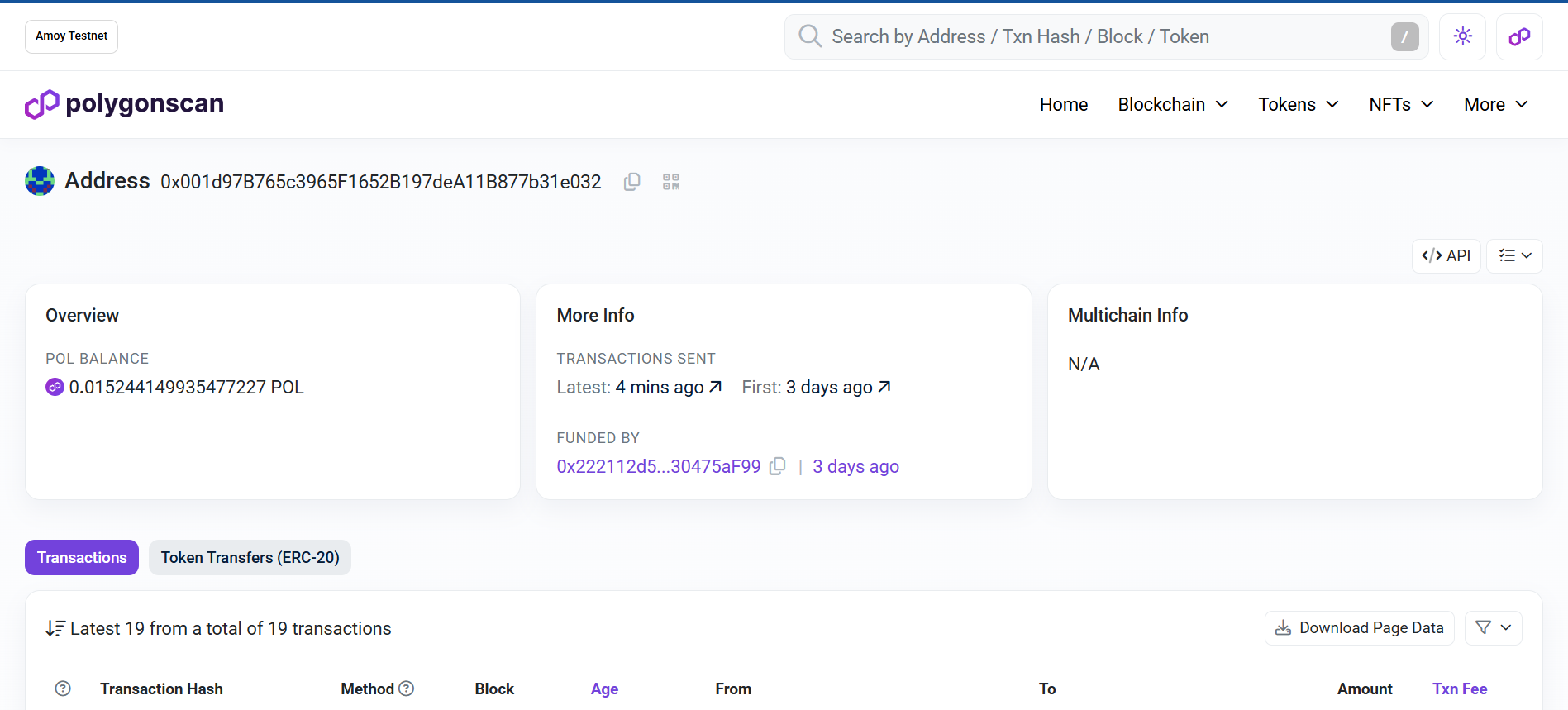Switch to Token Transfers (ERC-20) tab
This screenshot has height=710, width=1568.
pyautogui.click(x=250, y=557)
